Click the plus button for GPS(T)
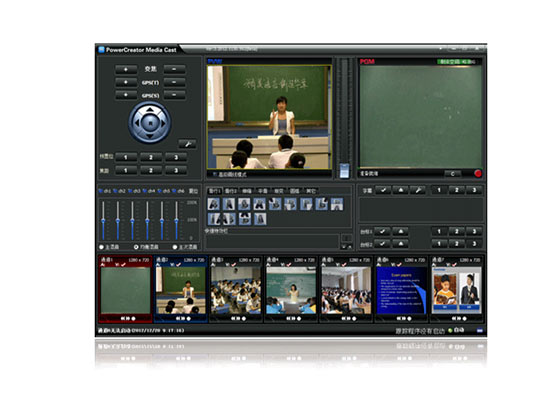 pyautogui.click(x=126, y=82)
